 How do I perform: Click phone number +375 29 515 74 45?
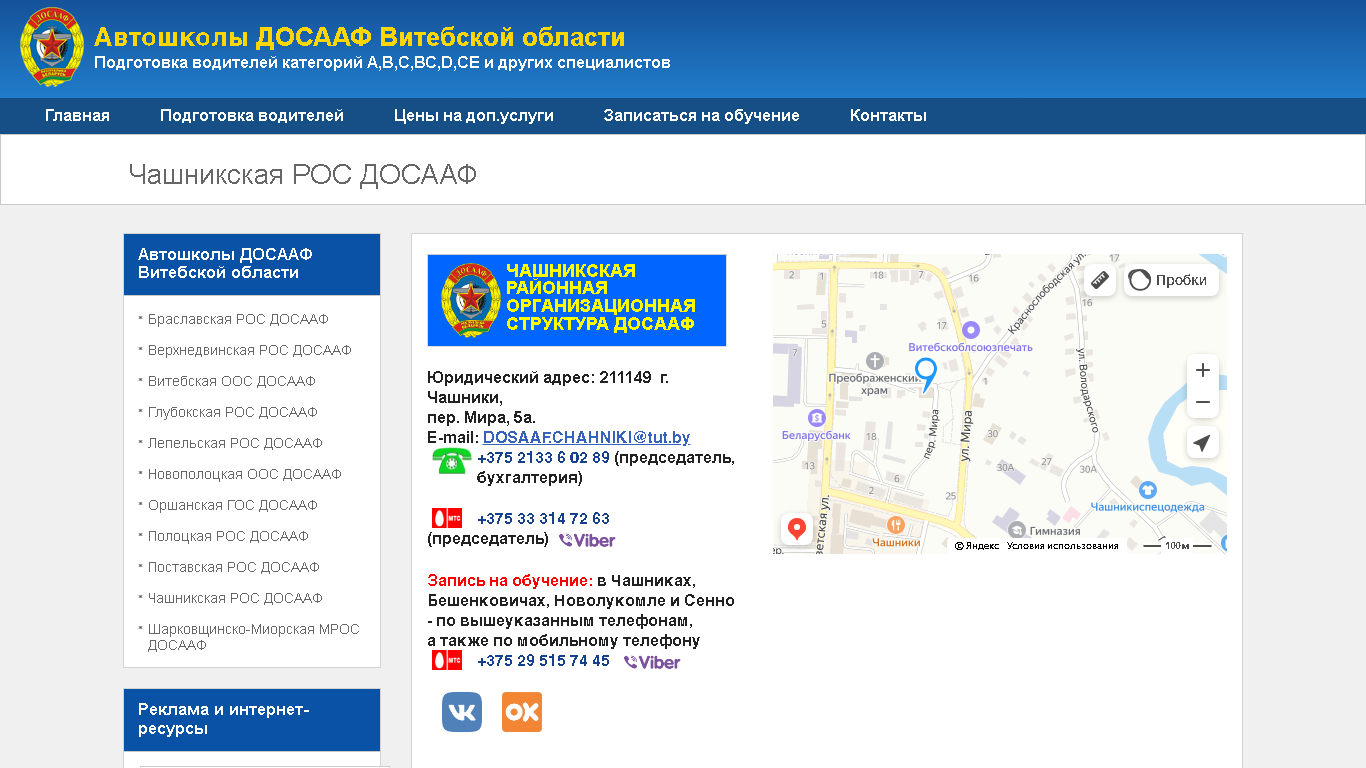543,661
